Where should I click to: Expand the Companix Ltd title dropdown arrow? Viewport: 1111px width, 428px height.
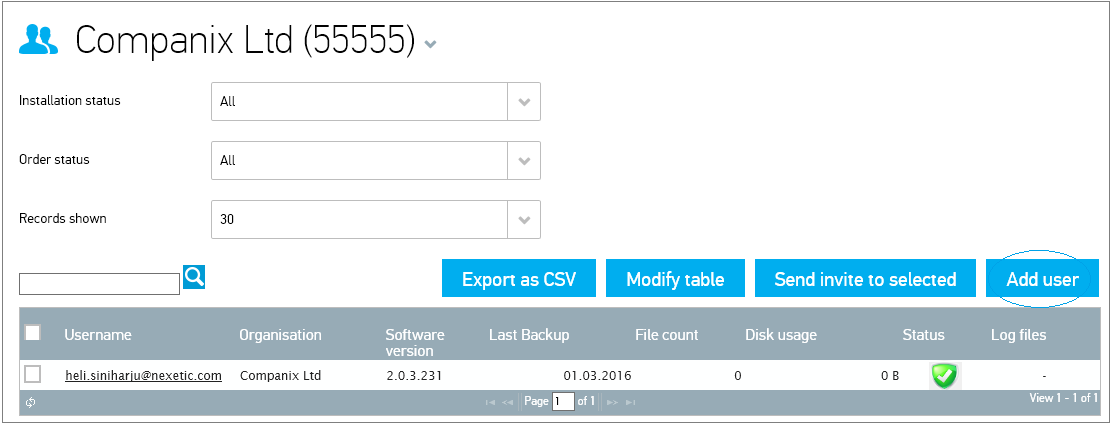point(430,44)
